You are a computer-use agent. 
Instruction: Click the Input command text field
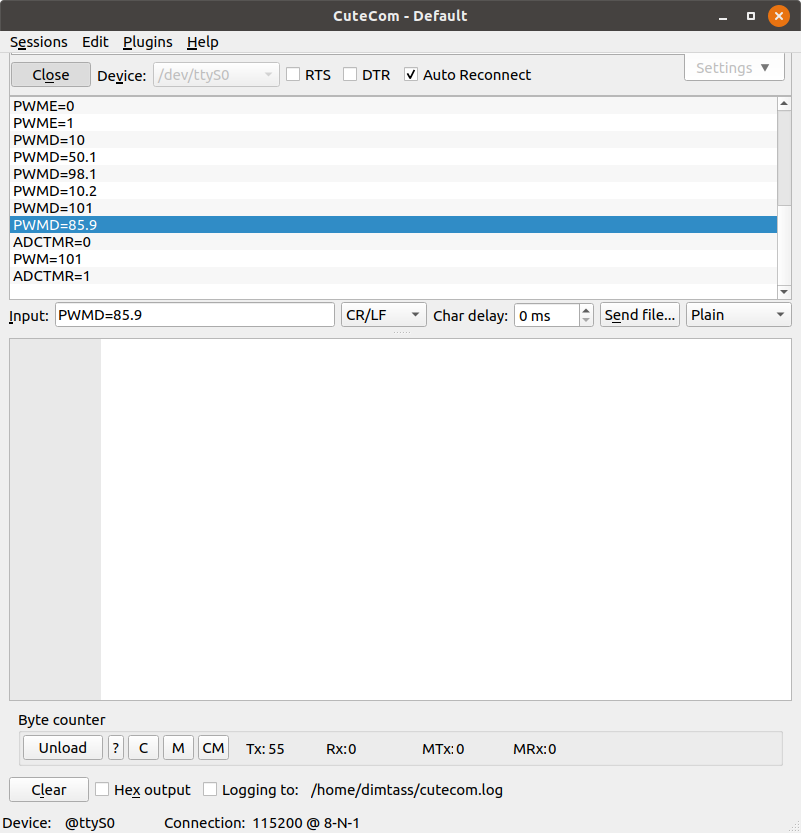coord(194,315)
